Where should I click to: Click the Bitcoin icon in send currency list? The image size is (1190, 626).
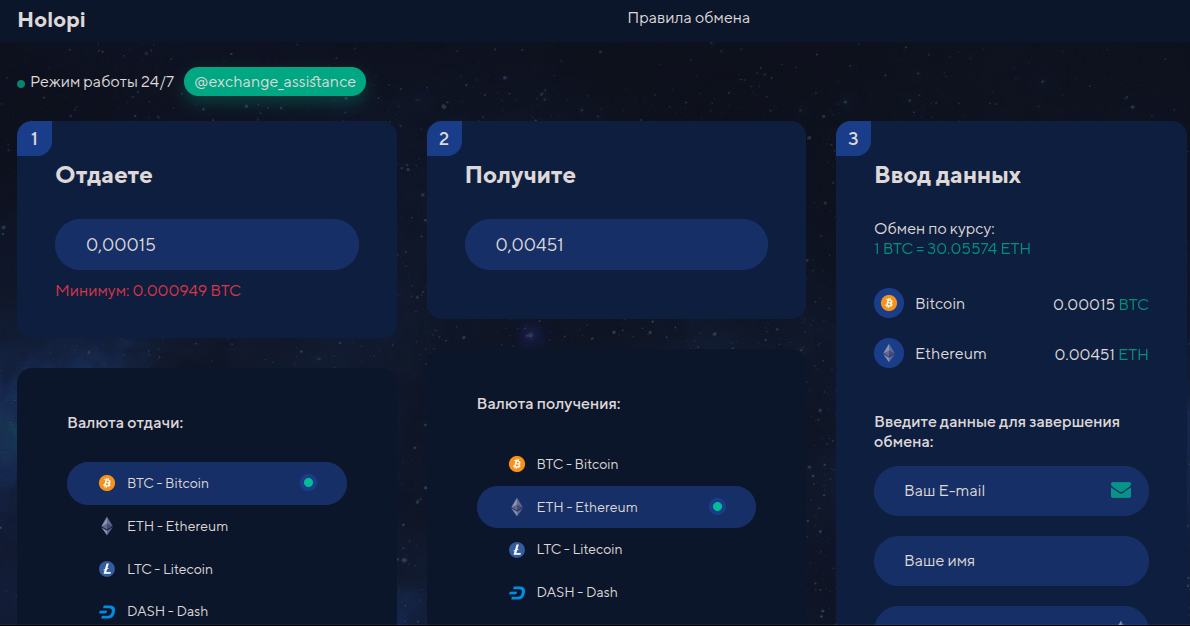pos(107,483)
